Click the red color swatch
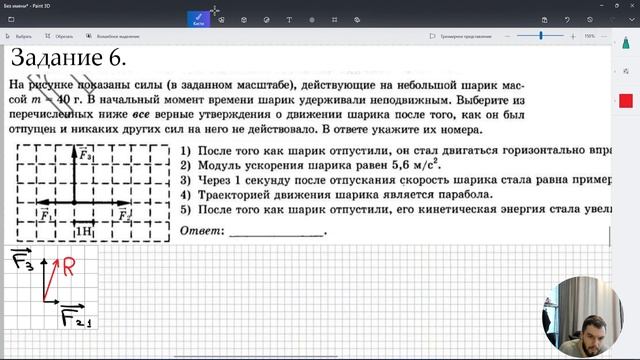Viewport: 640px width, 360px height. point(626,101)
